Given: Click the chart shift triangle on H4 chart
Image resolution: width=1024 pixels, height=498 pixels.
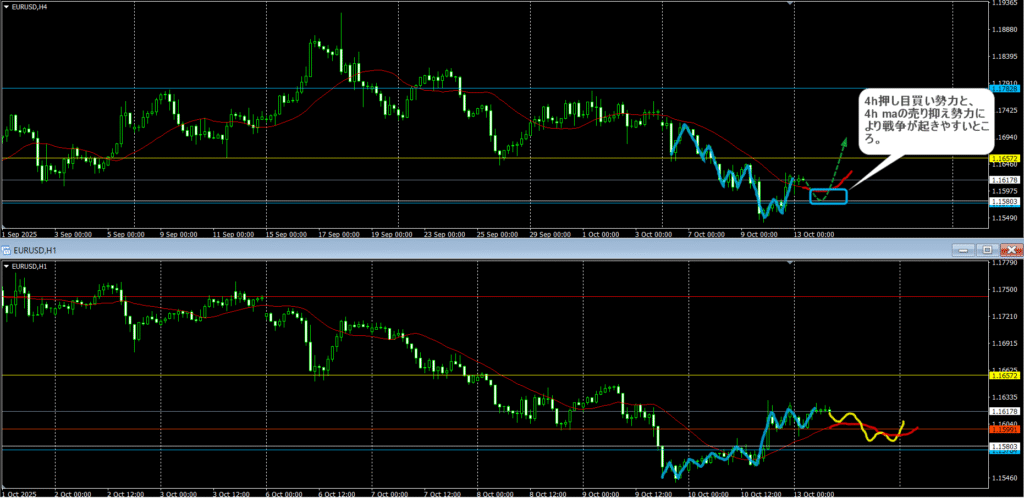Looking at the screenshot, I should point(792,4).
